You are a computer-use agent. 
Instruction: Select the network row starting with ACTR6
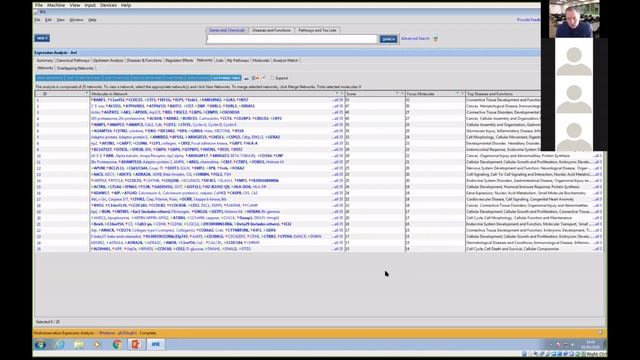click(x=318, y=187)
